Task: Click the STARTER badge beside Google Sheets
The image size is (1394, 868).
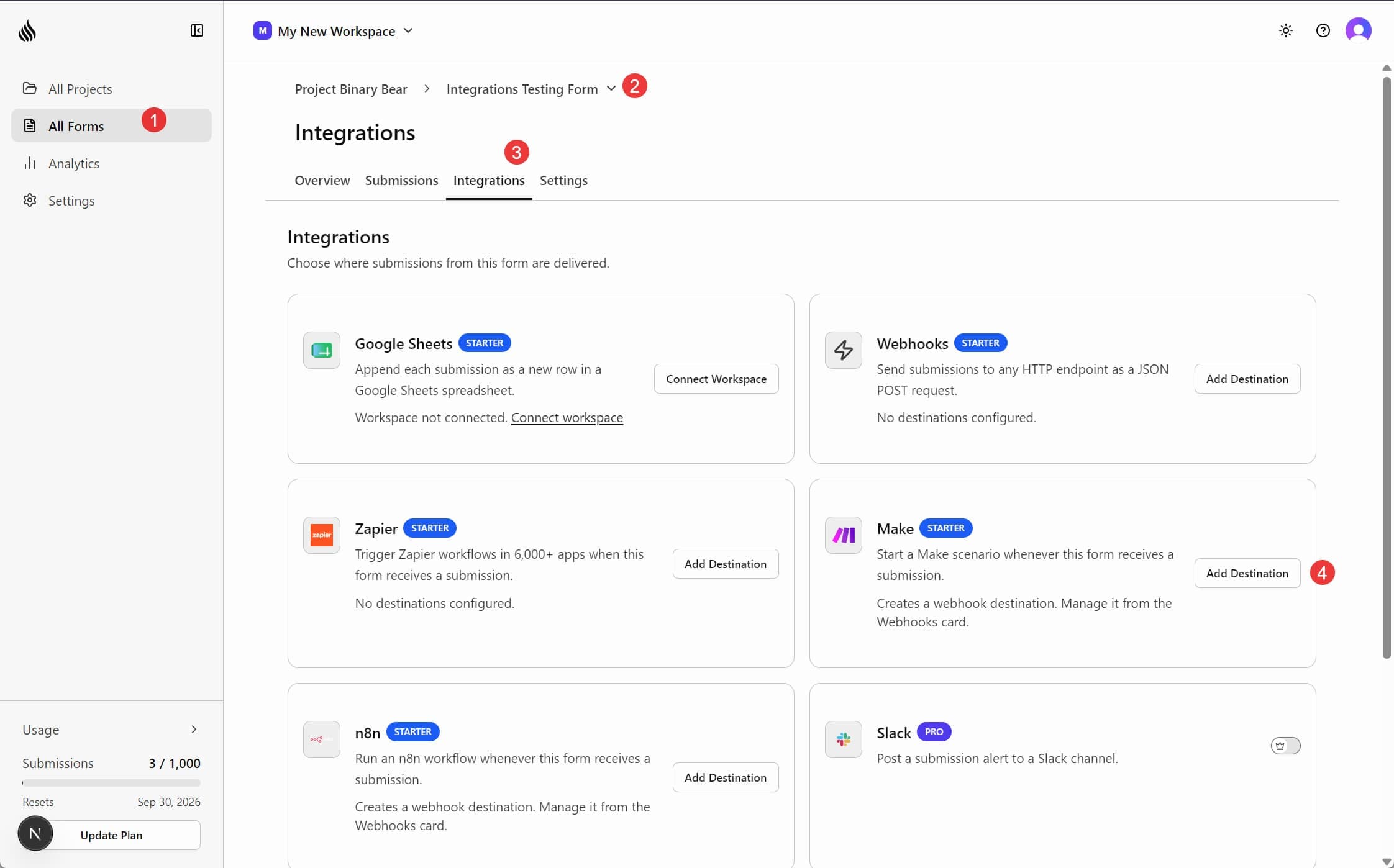Action: click(485, 343)
